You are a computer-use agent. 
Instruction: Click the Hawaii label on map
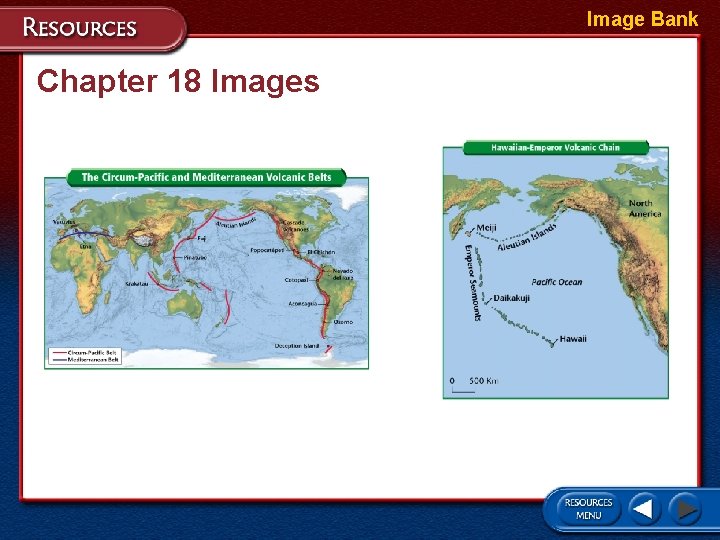pyautogui.click(x=573, y=339)
